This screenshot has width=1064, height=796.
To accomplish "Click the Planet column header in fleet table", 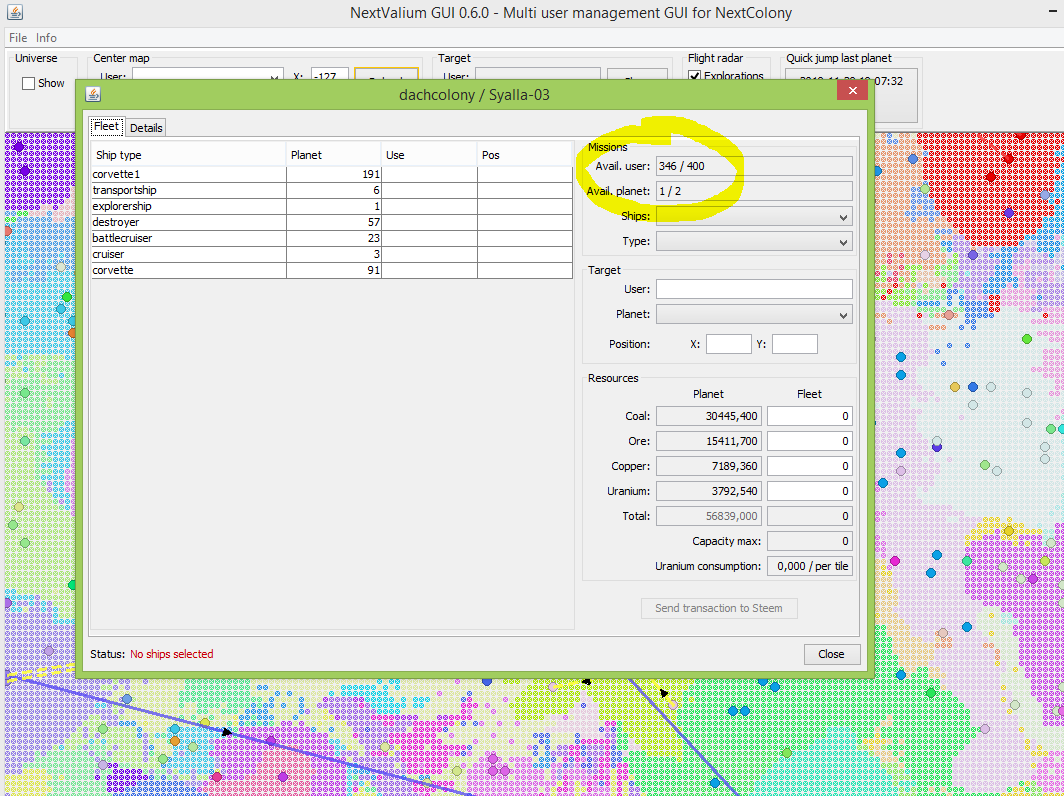I will pos(333,155).
